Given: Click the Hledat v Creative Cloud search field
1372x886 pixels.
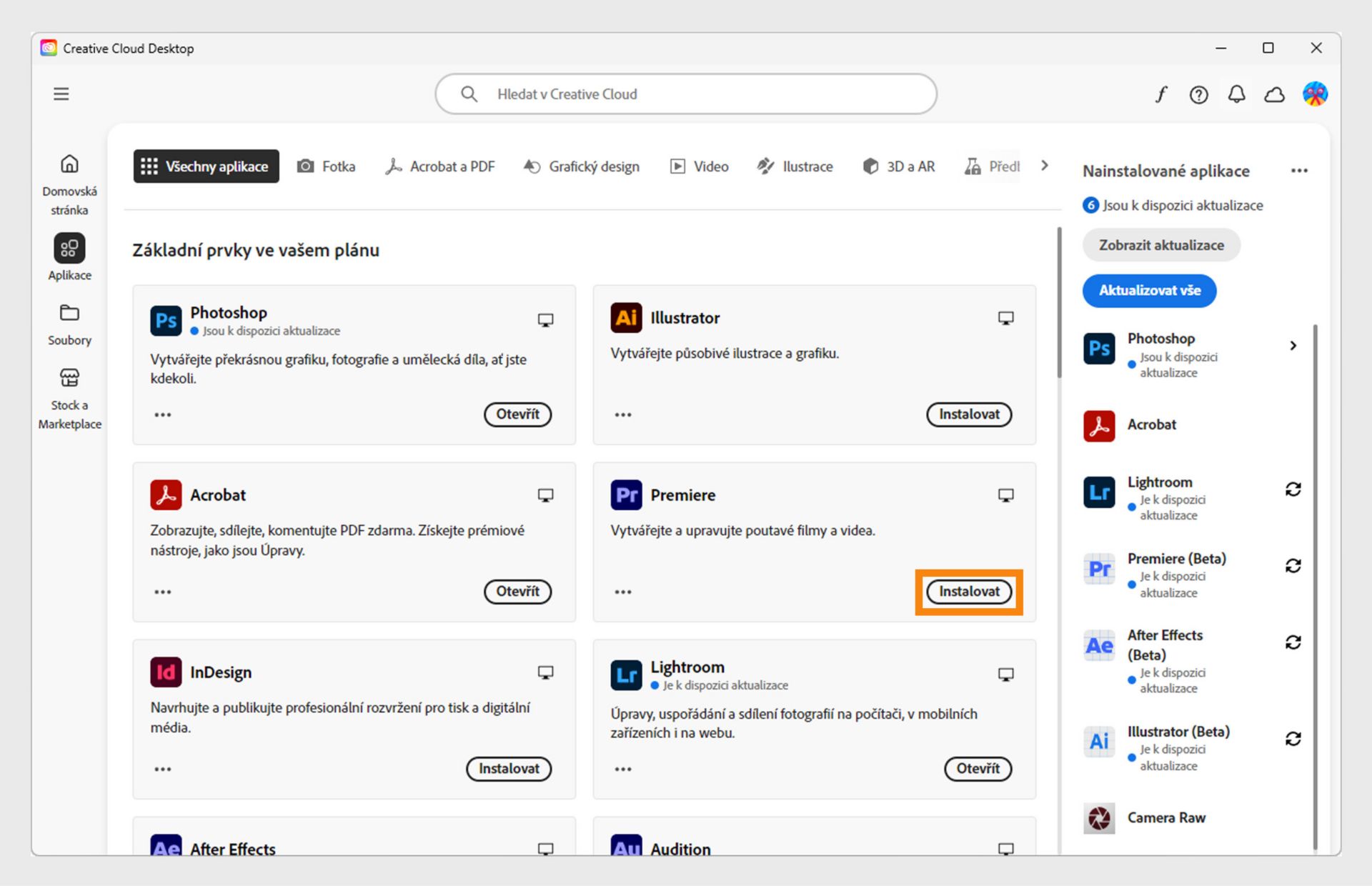Looking at the screenshot, I should click(686, 94).
